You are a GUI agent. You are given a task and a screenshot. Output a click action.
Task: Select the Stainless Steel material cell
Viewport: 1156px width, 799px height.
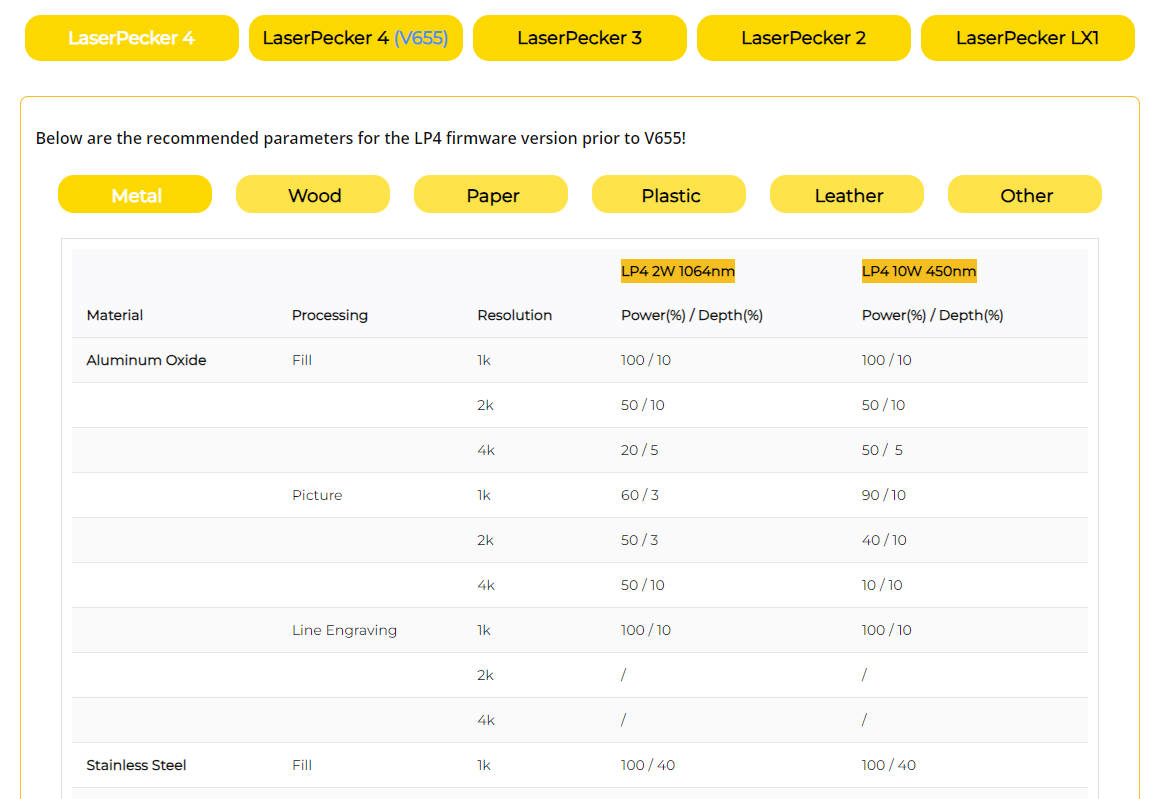136,765
